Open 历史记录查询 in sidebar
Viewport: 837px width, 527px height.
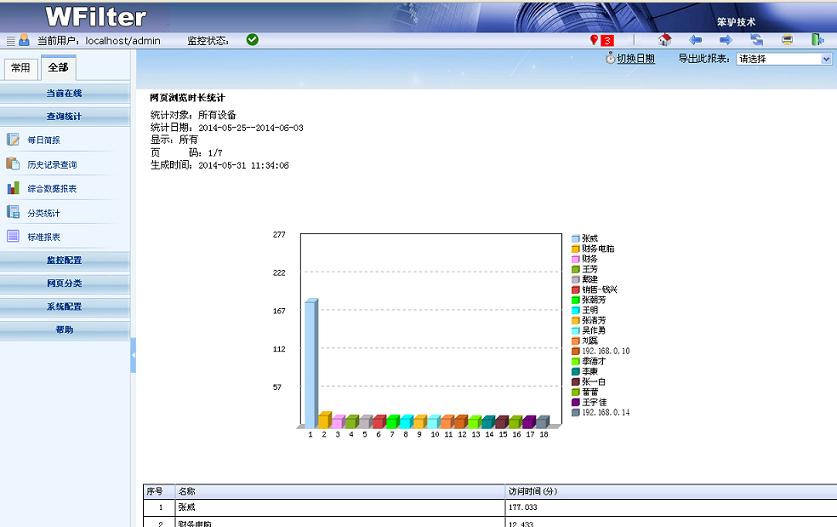pyautogui.click(x=52, y=164)
